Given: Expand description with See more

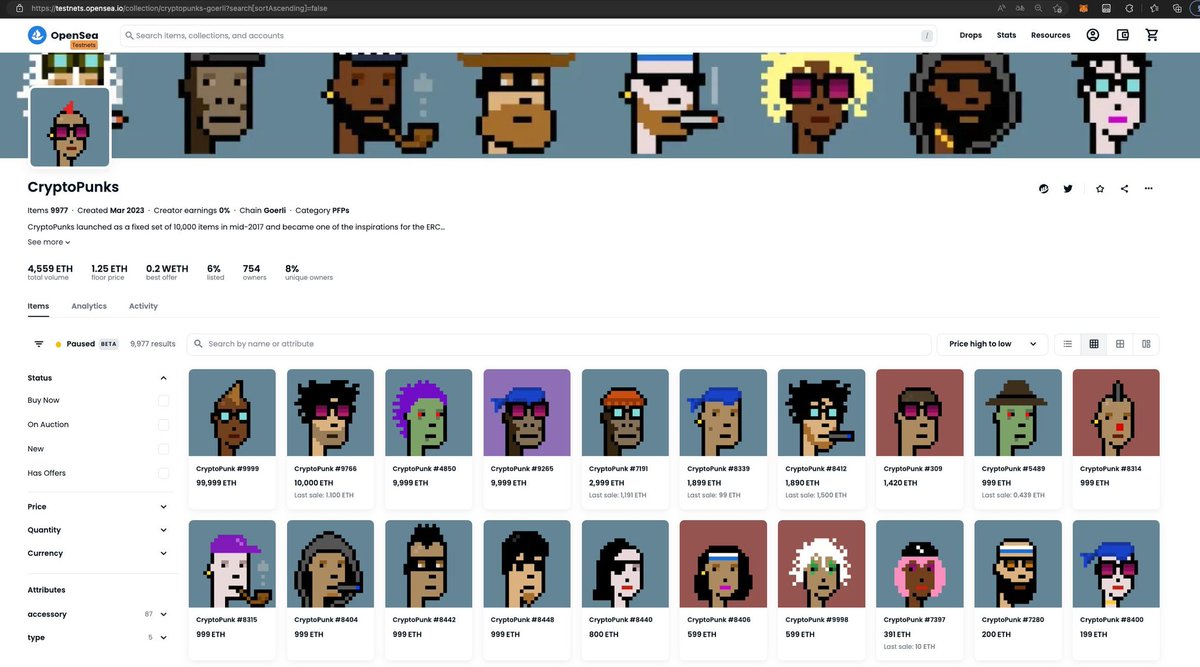Looking at the screenshot, I should pyautogui.click(x=49, y=242).
